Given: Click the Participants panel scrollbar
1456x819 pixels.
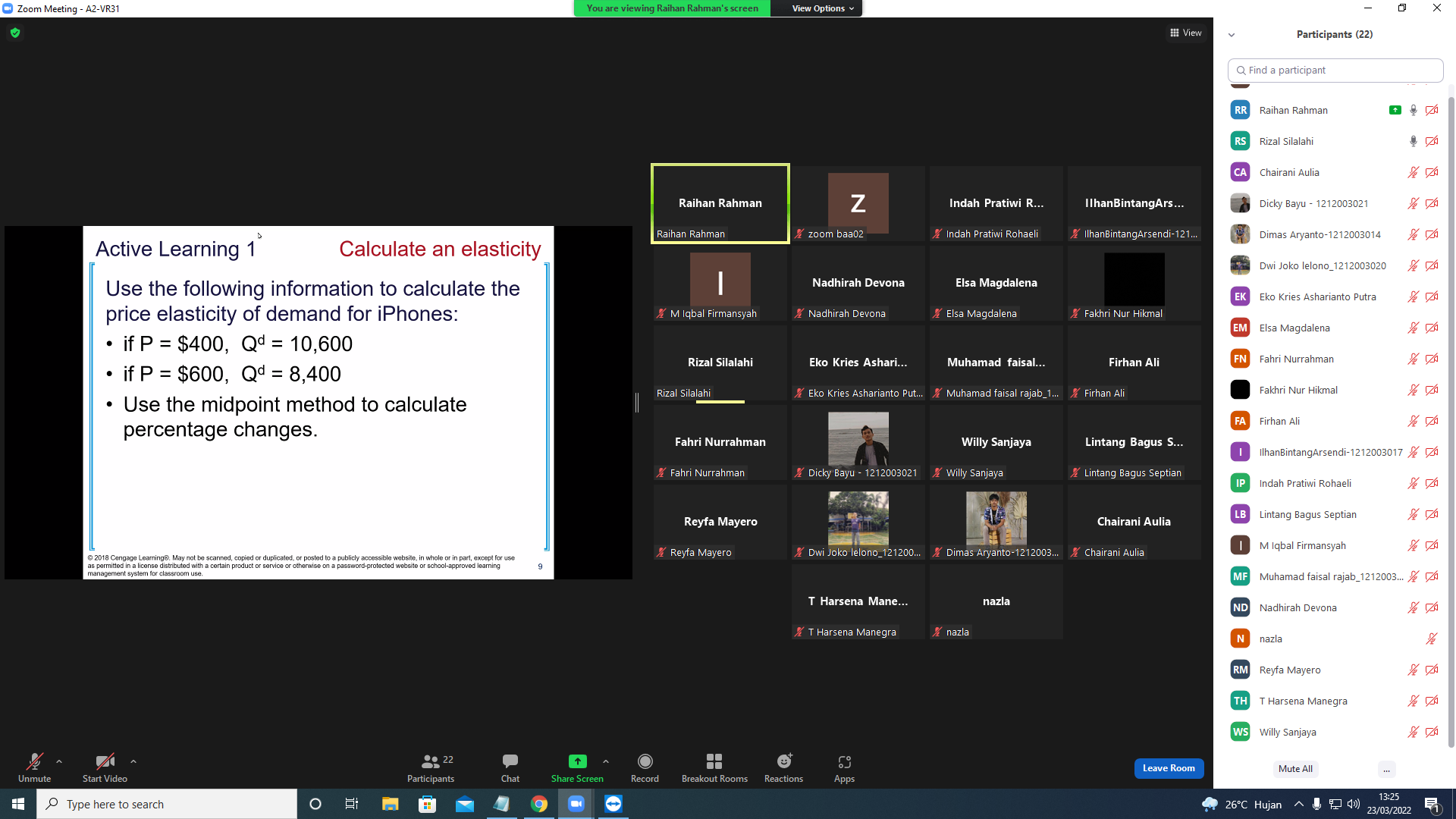Looking at the screenshot, I should tap(1451, 421).
